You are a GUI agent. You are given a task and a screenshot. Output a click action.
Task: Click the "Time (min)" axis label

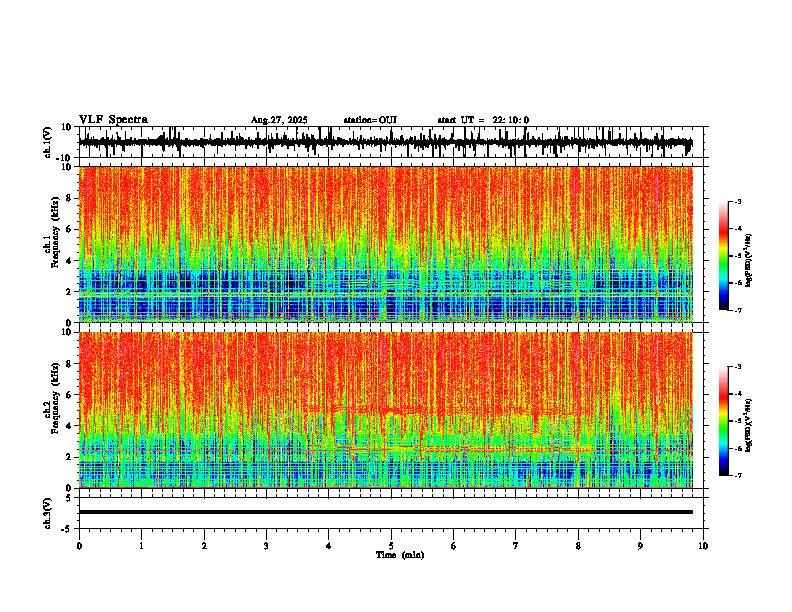point(400,555)
